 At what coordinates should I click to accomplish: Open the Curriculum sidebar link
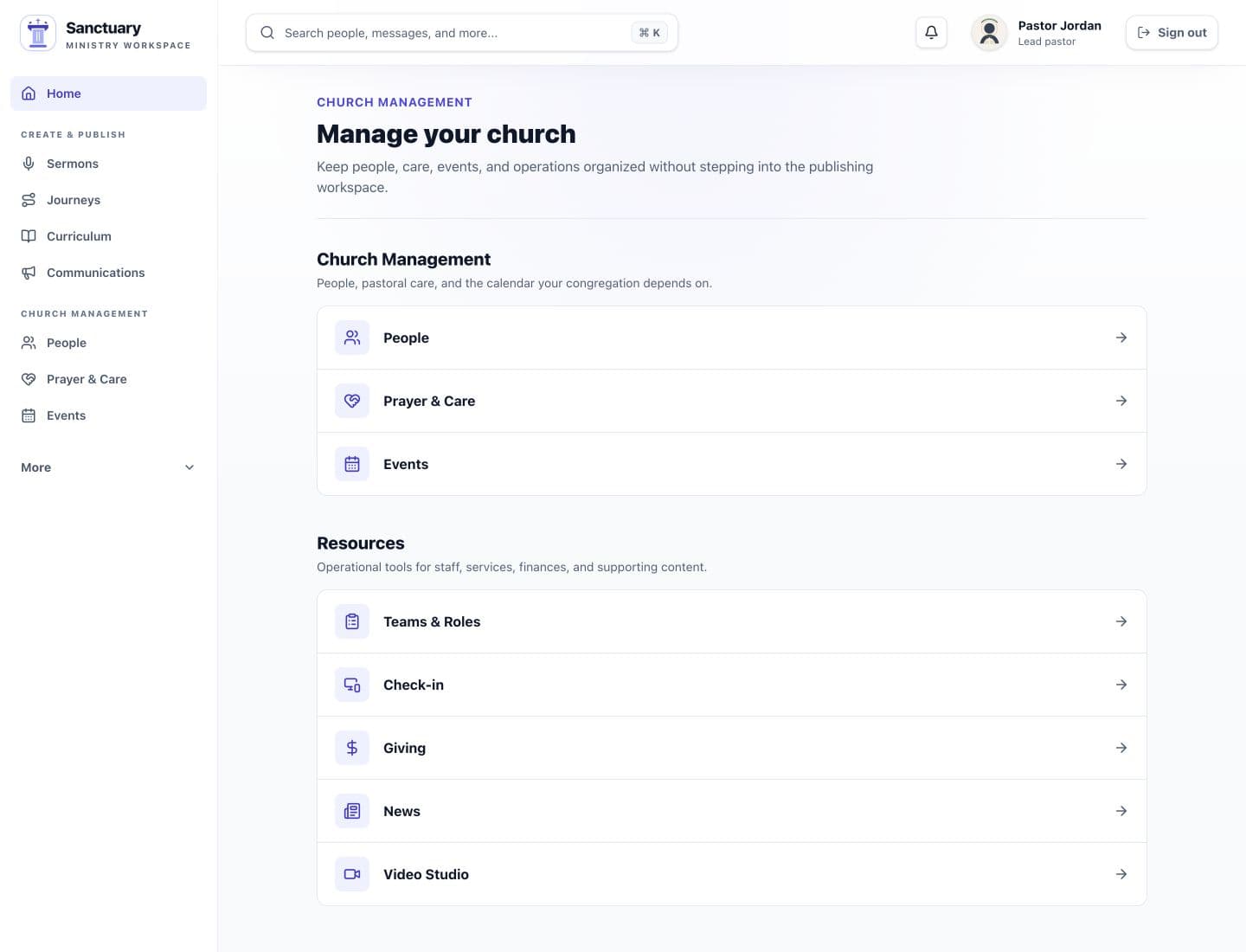click(108, 236)
